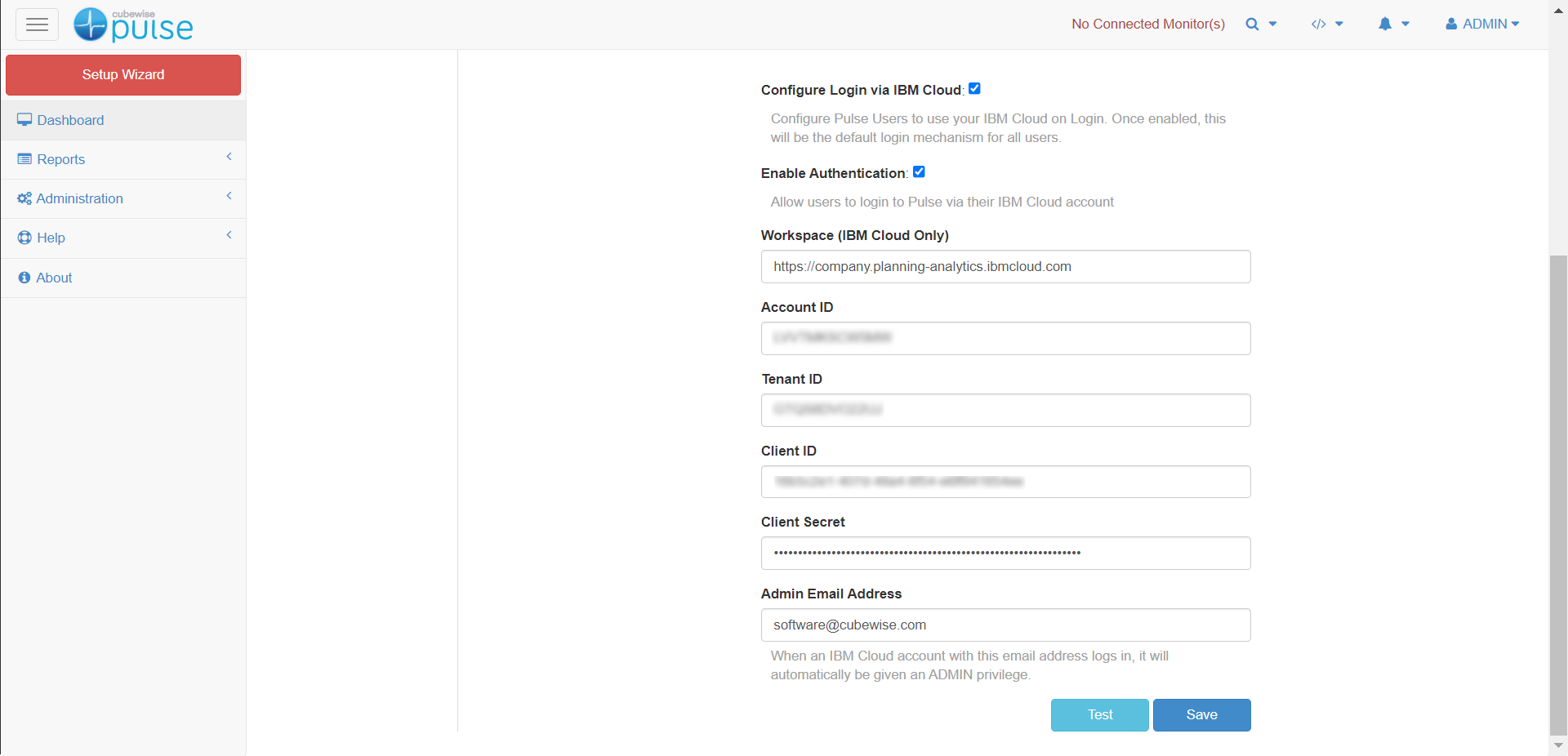Expand the Reports section chevron

[229, 157]
